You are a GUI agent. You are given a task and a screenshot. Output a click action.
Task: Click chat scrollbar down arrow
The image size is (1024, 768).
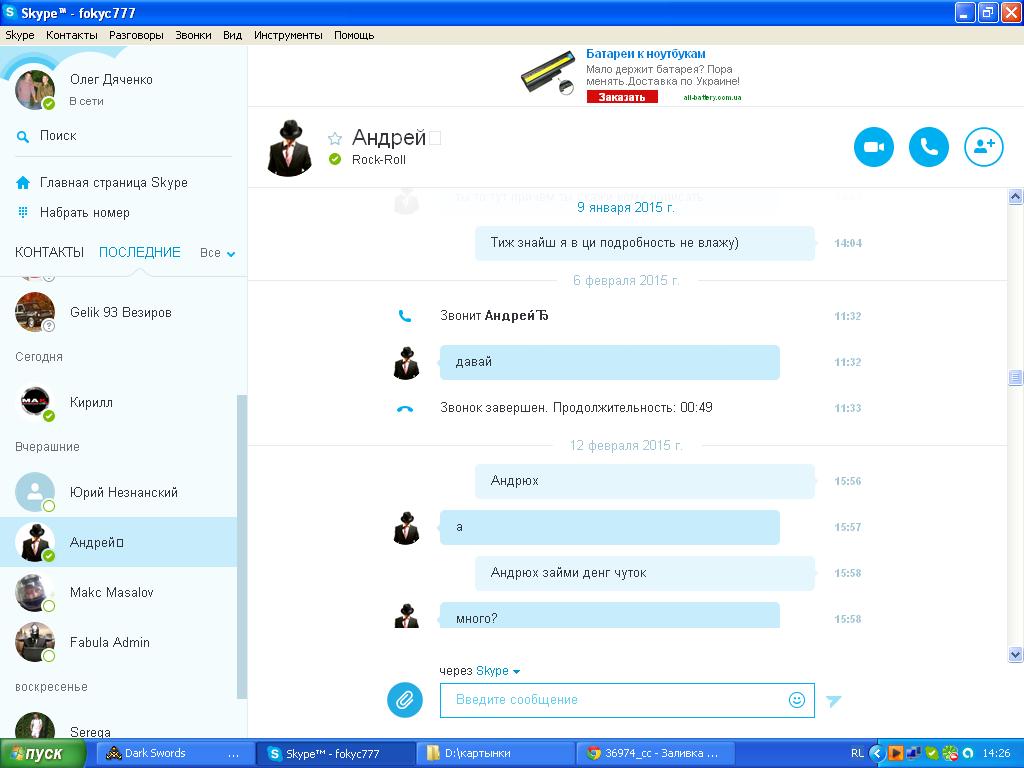point(1015,654)
